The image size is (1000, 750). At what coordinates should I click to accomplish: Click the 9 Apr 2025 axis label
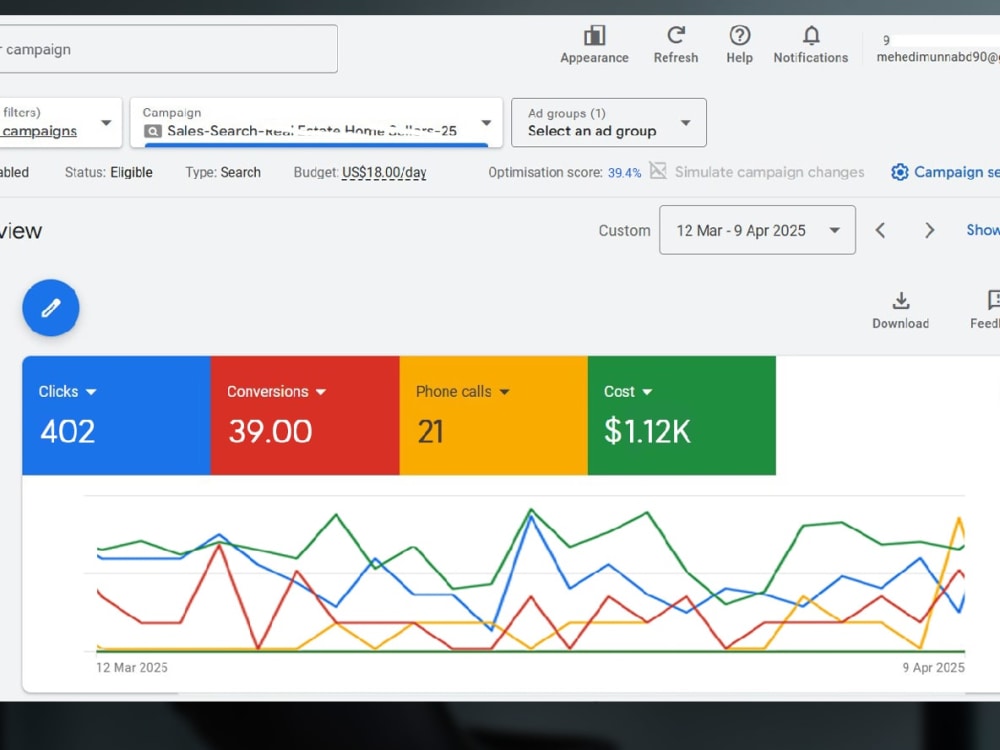tap(933, 668)
